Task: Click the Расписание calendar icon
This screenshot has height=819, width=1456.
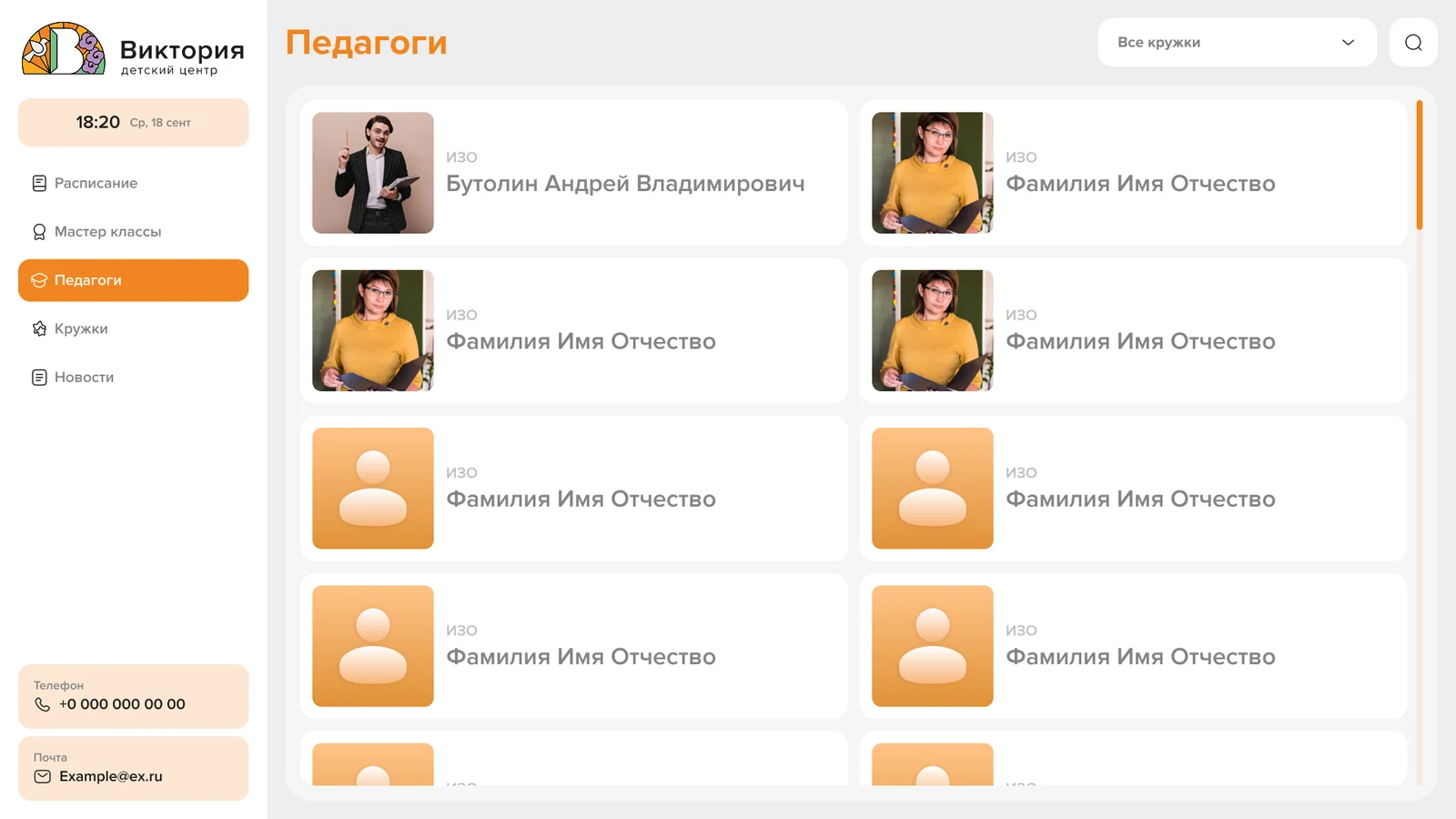Action: click(39, 183)
